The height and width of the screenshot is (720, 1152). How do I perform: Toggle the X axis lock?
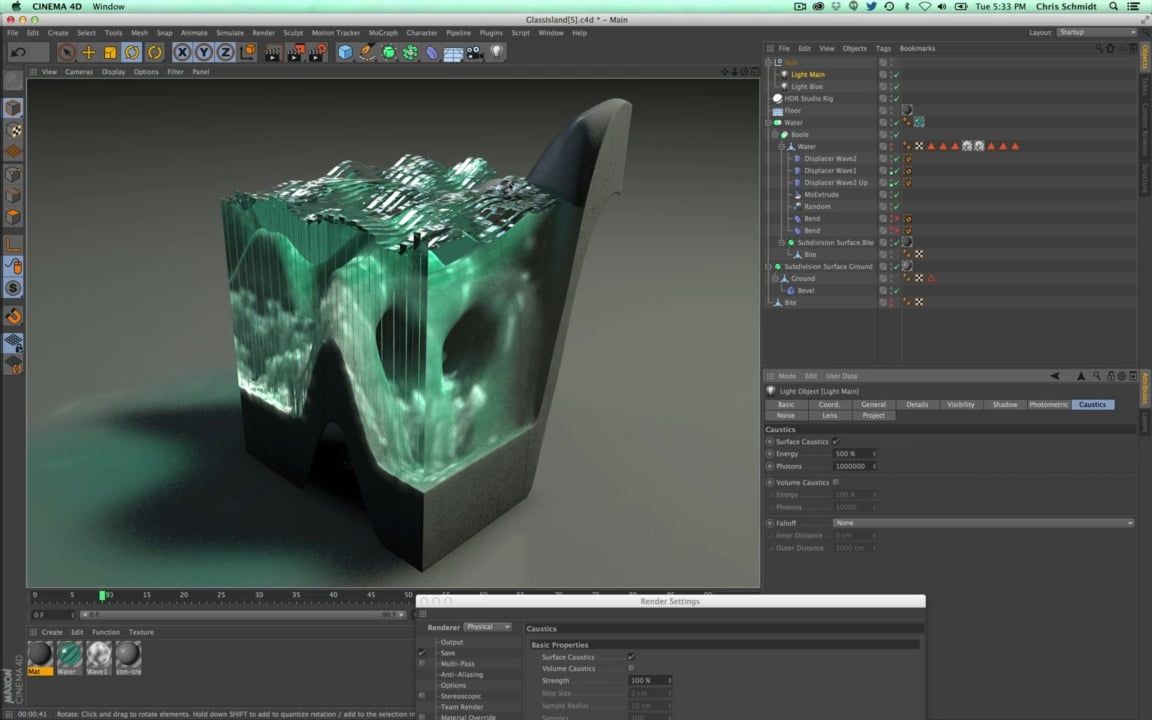(x=182, y=52)
